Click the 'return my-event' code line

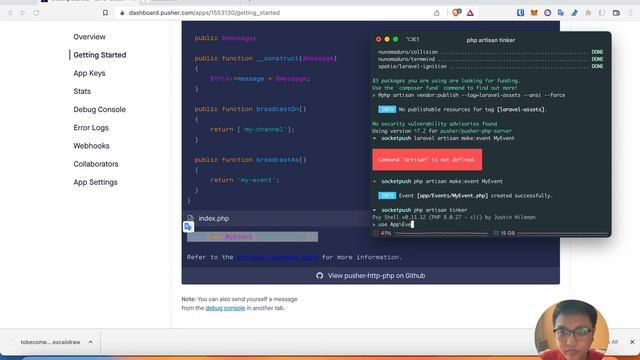coord(244,180)
